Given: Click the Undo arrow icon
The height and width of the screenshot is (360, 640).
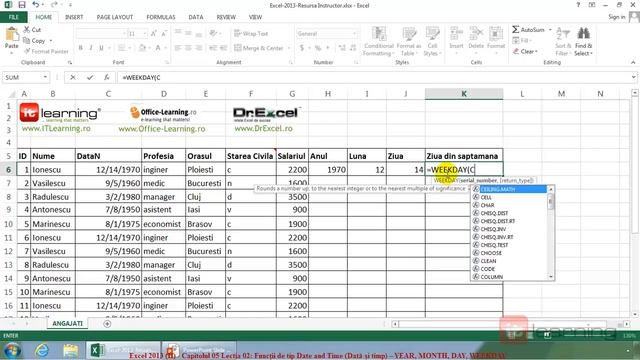Looking at the screenshot, I should (x=36, y=5).
